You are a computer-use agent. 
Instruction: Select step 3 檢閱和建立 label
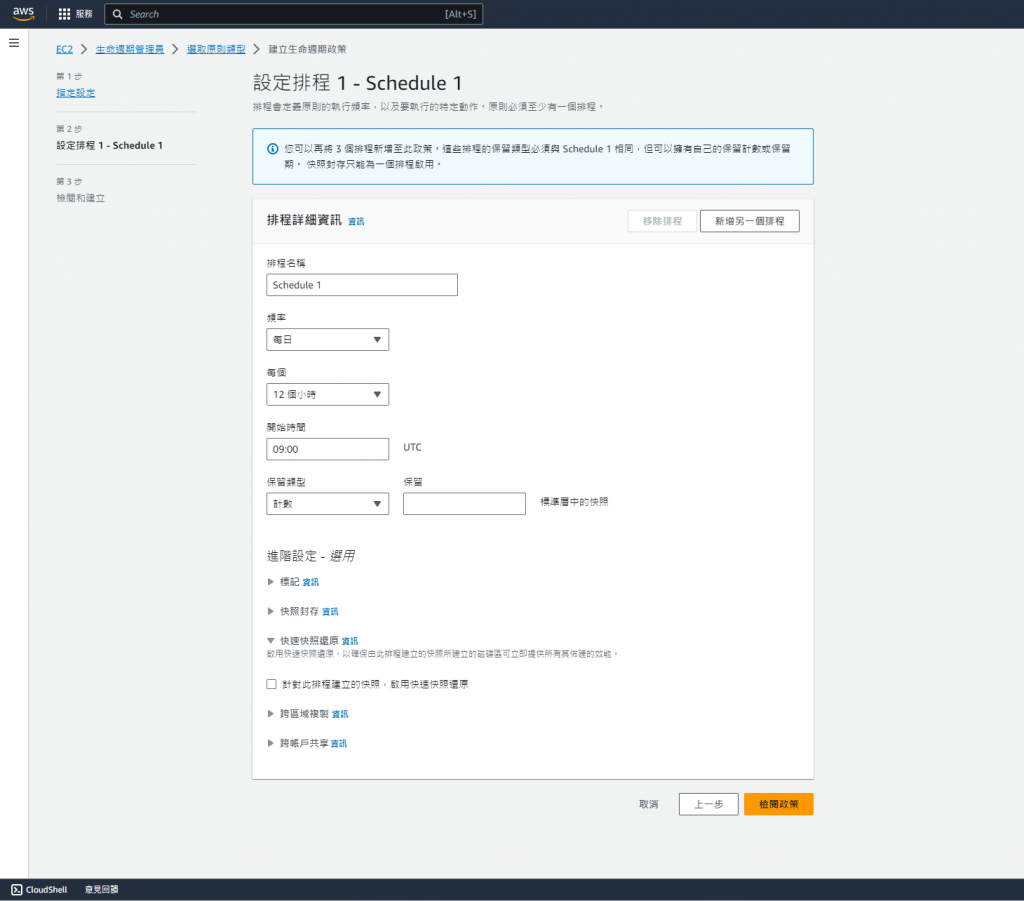[x=80, y=198]
